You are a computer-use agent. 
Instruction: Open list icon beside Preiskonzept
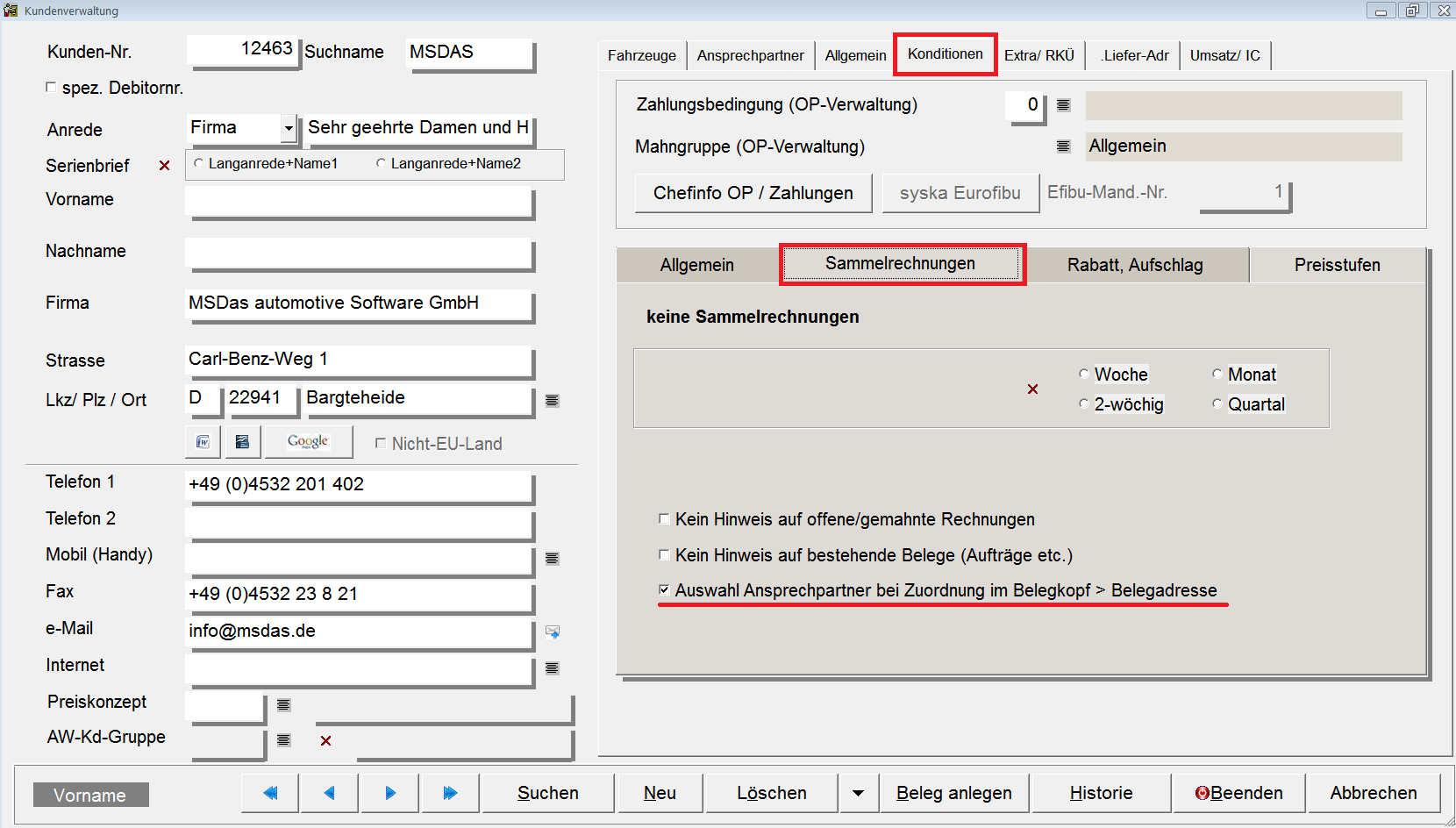(283, 704)
